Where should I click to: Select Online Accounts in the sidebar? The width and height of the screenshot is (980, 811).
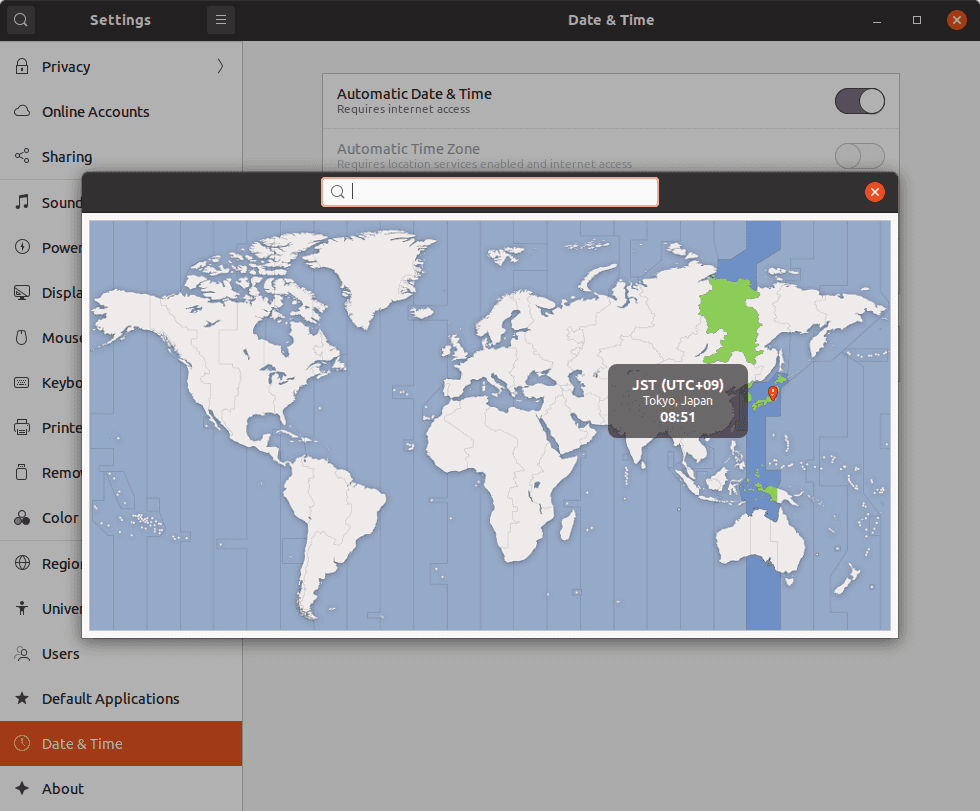pos(96,112)
